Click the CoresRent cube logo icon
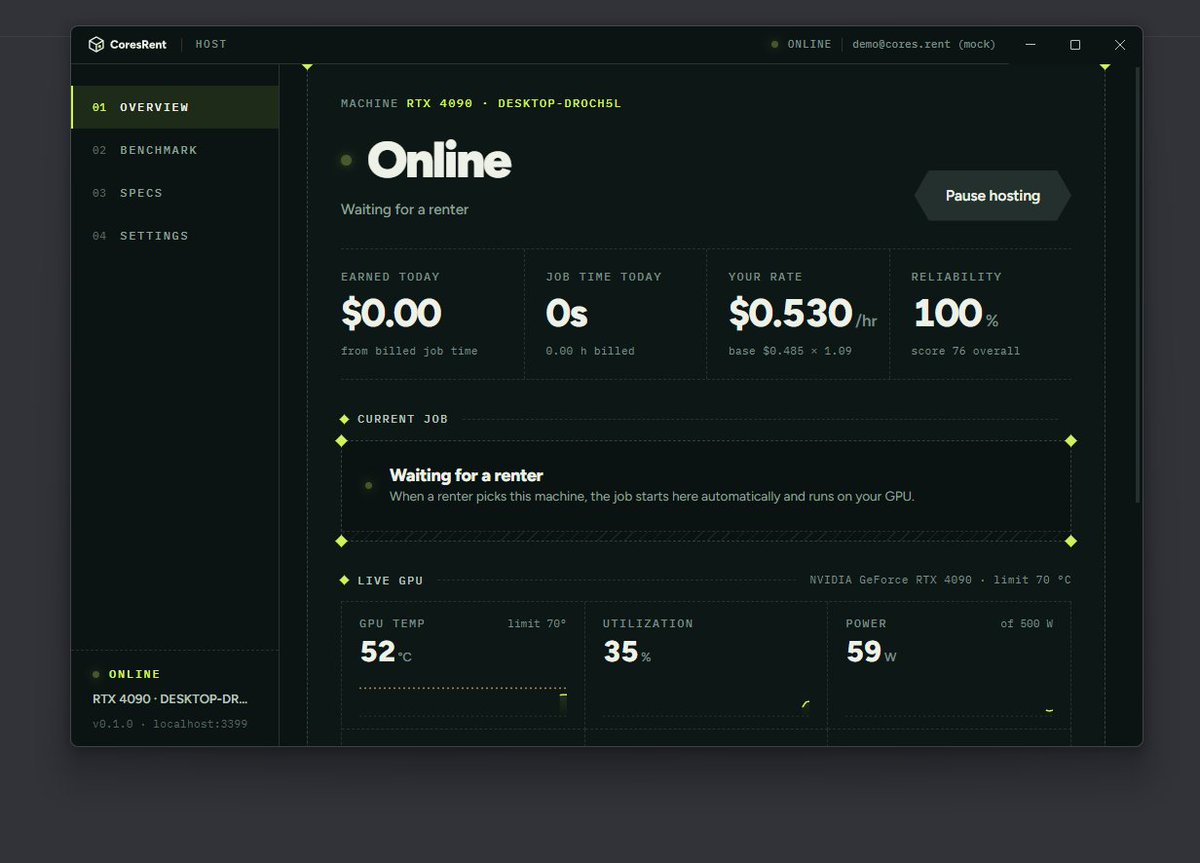The height and width of the screenshot is (863, 1200). 96,44
